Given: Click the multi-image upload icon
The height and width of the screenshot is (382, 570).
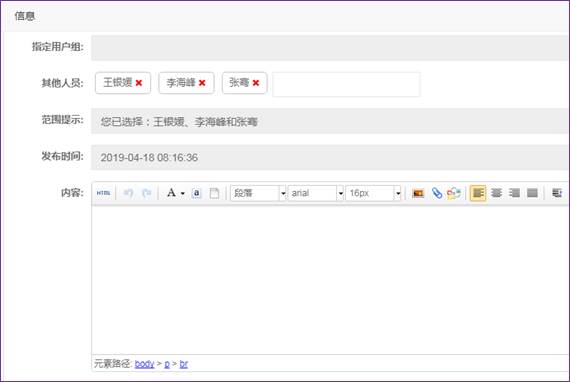Looking at the screenshot, I should [454, 193].
